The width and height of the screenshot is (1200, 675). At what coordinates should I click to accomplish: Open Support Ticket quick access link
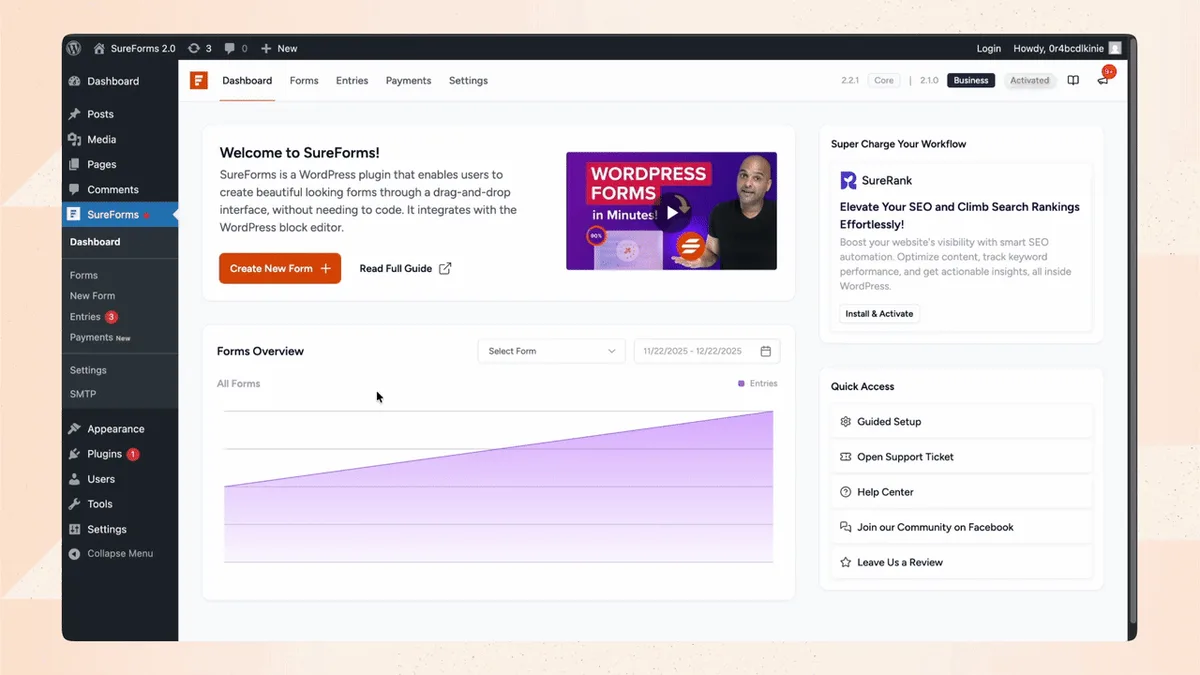(961, 457)
